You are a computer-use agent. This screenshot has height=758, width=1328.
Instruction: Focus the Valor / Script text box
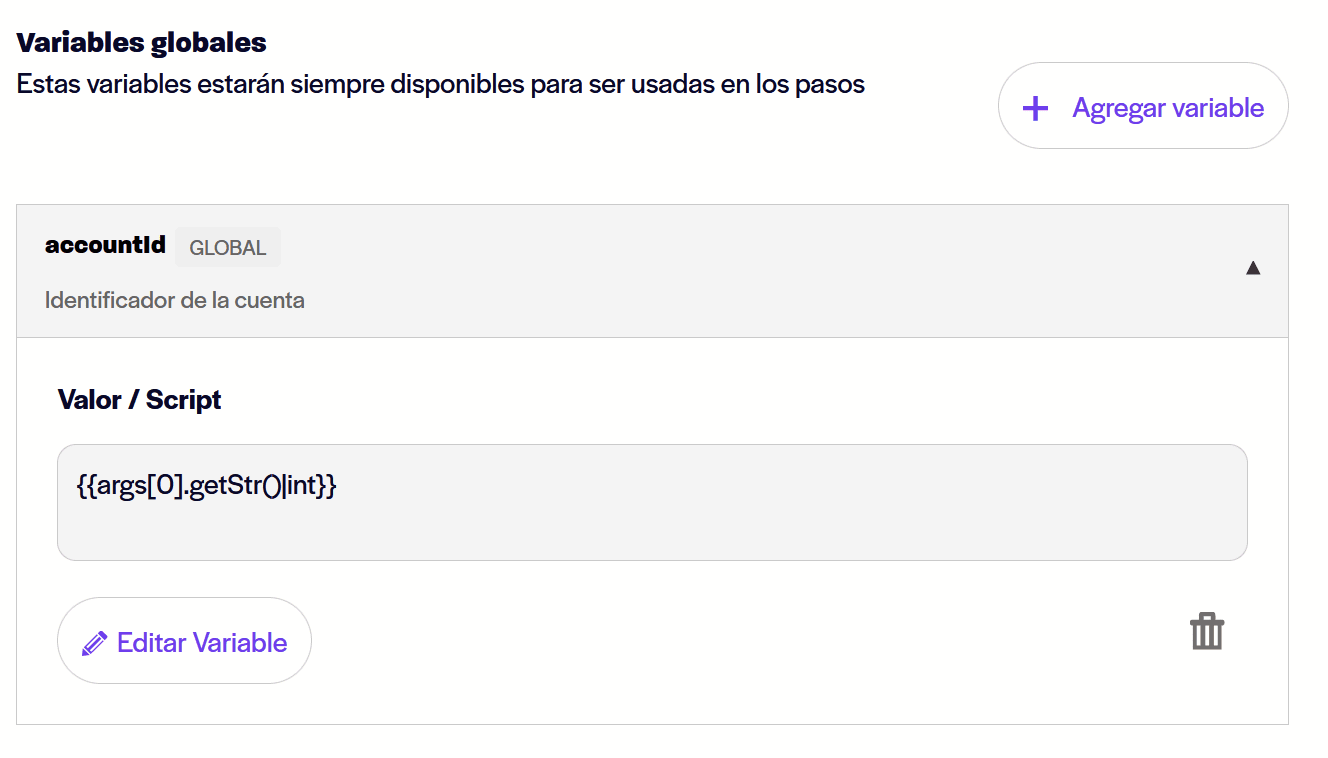[652, 502]
